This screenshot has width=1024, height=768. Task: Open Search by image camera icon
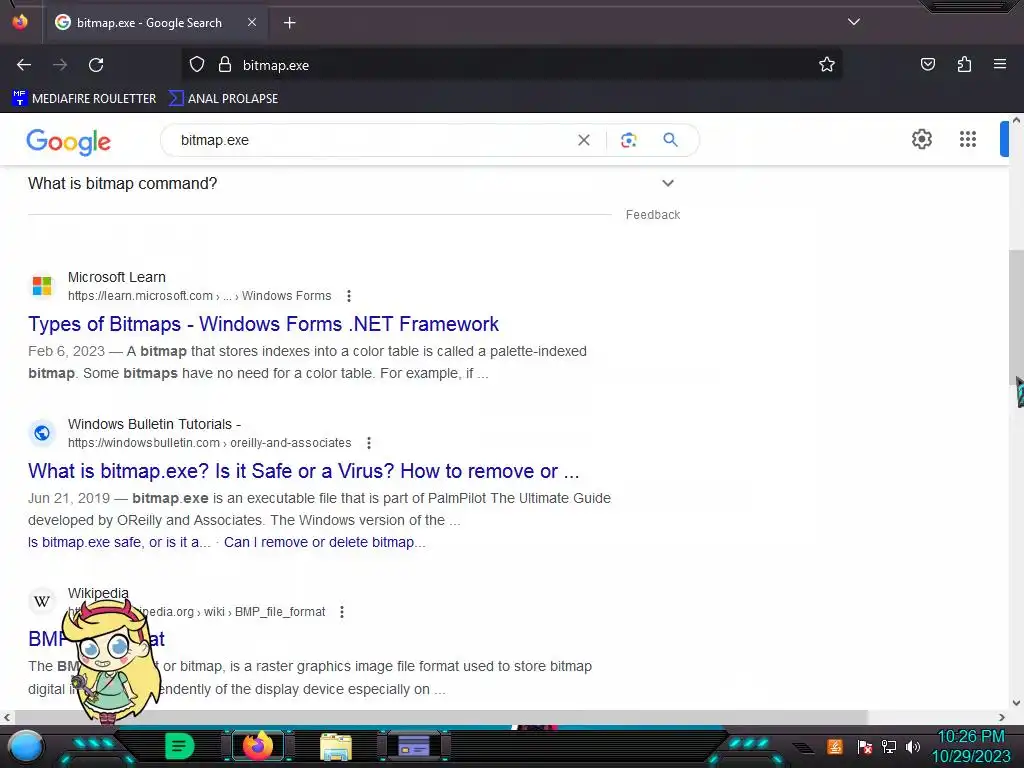pos(628,140)
